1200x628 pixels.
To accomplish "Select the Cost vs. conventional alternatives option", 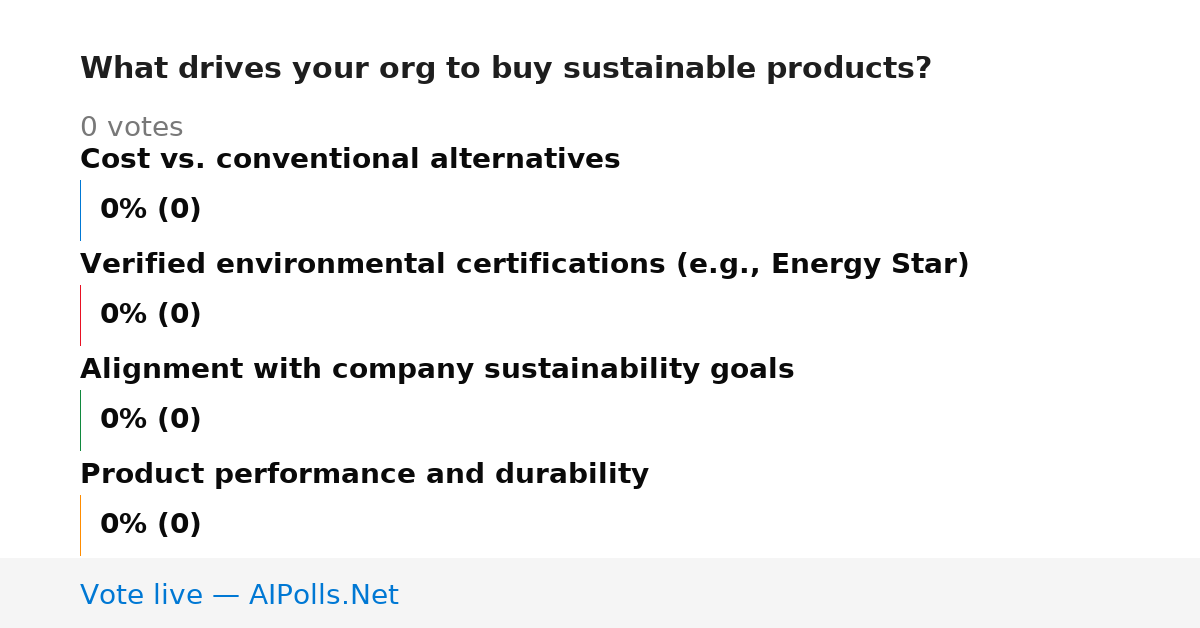I will [350, 159].
